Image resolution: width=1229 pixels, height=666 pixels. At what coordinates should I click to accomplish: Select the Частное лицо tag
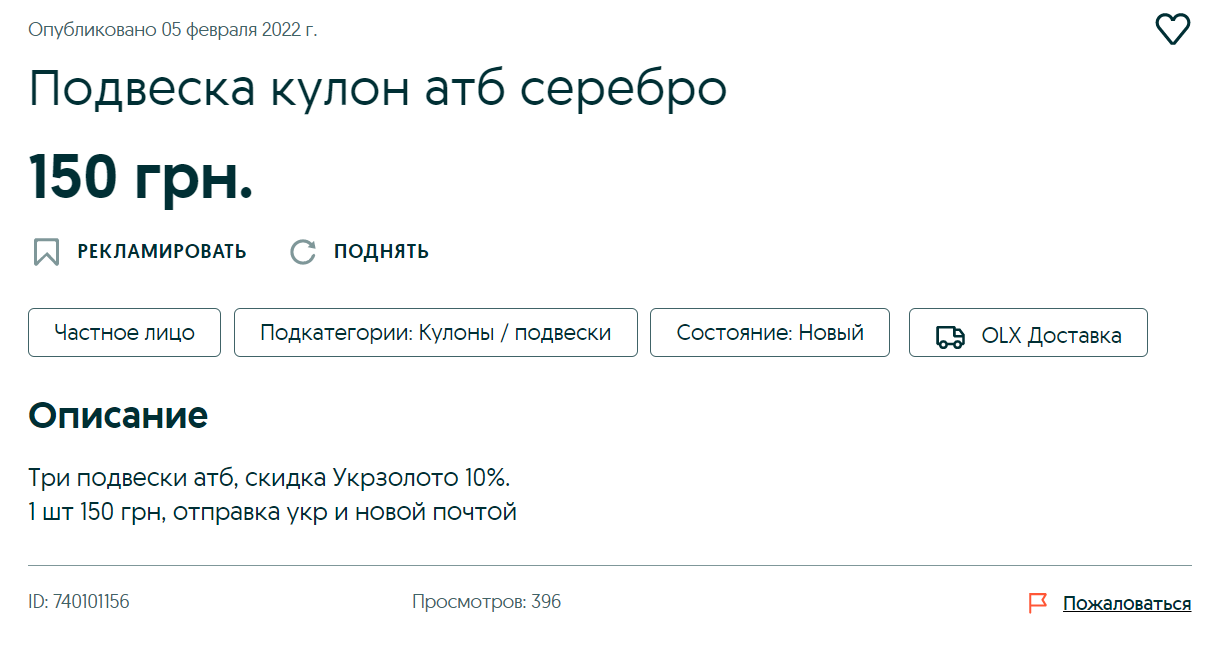125,333
